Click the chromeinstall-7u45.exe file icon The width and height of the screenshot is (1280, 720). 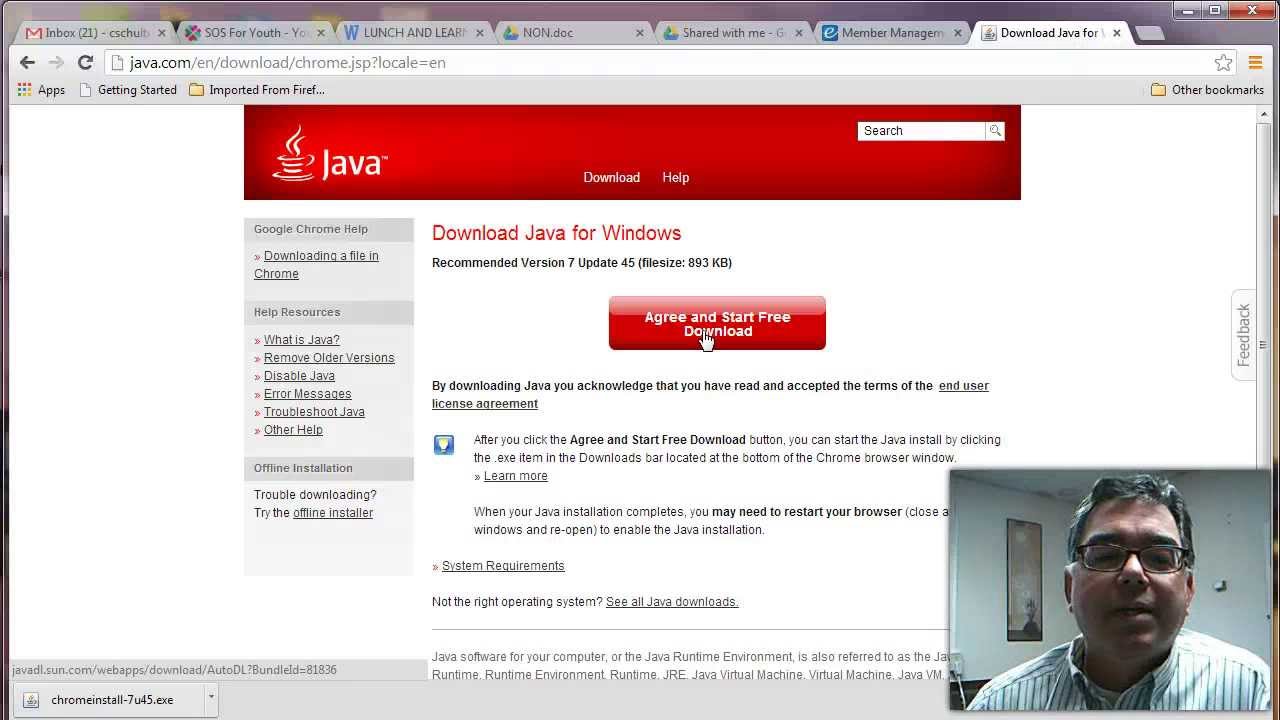(31, 700)
